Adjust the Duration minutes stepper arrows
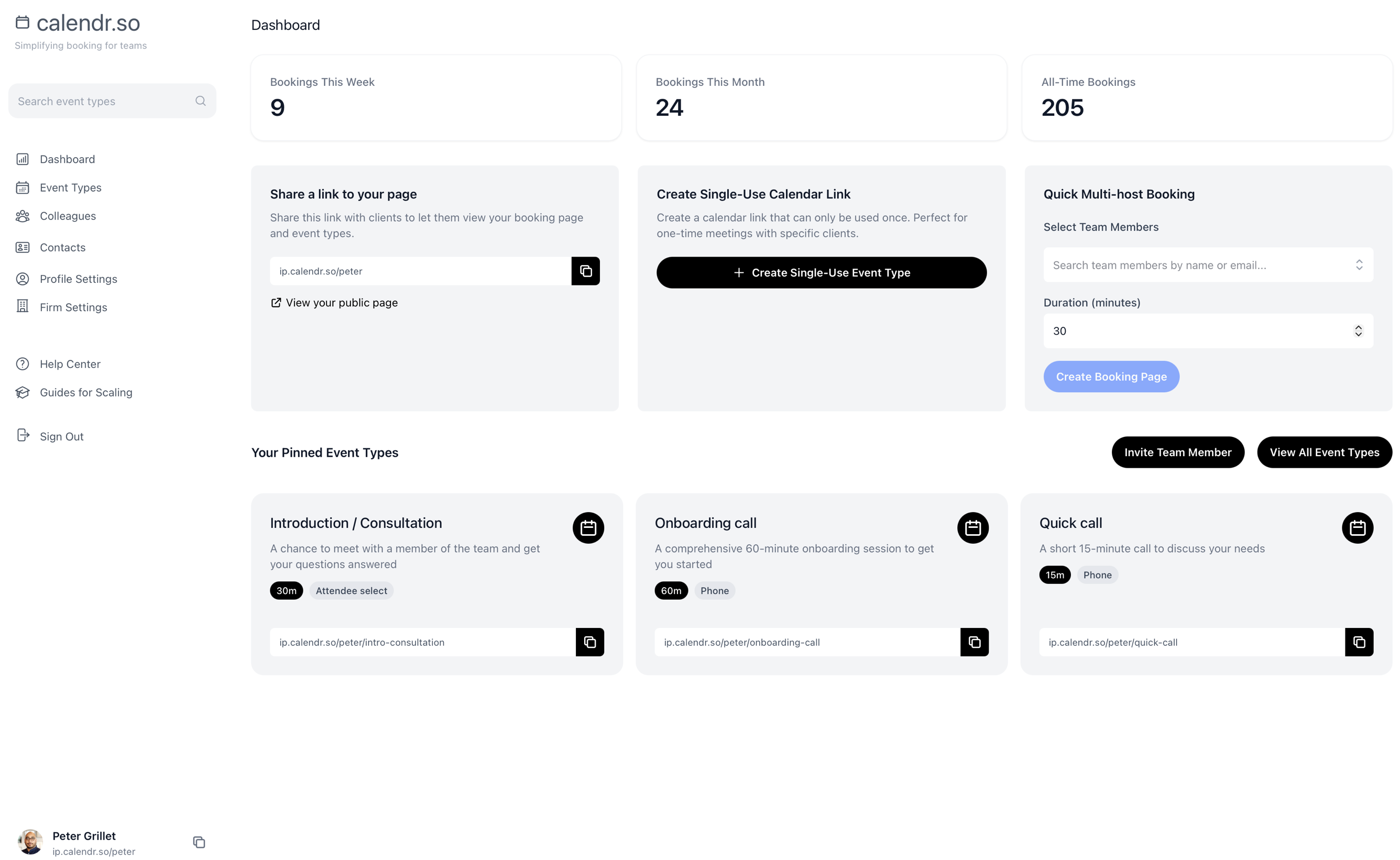This screenshot has width=1400, height=860. [x=1358, y=331]
